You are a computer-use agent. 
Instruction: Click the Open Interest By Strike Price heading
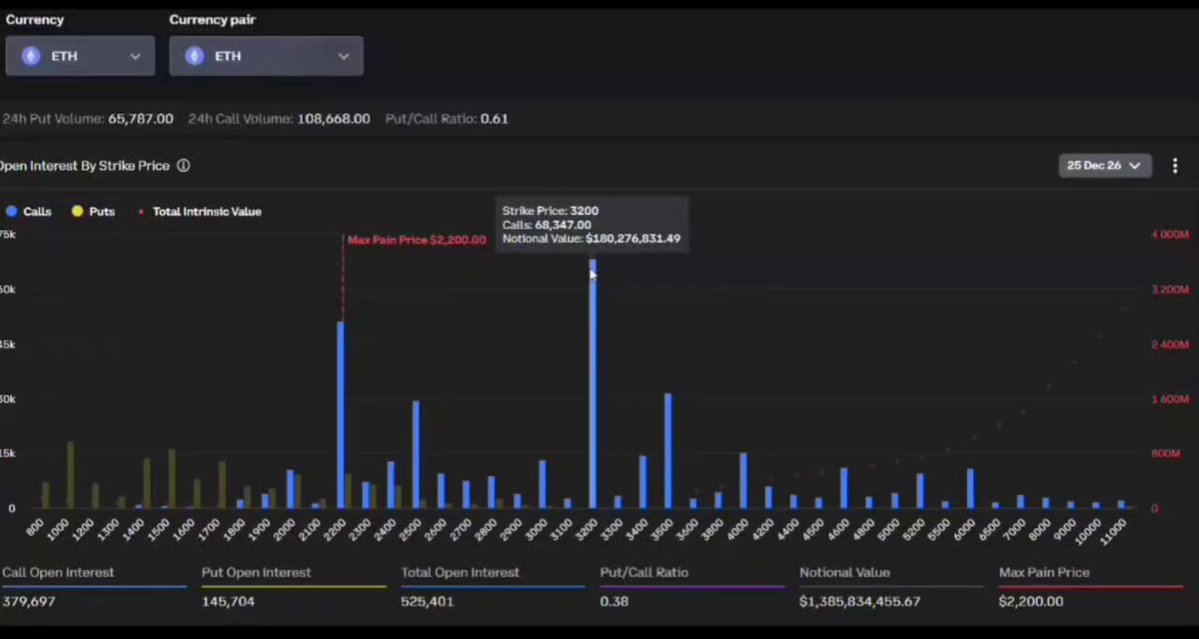pyautogui.click(x=84, y=165)
